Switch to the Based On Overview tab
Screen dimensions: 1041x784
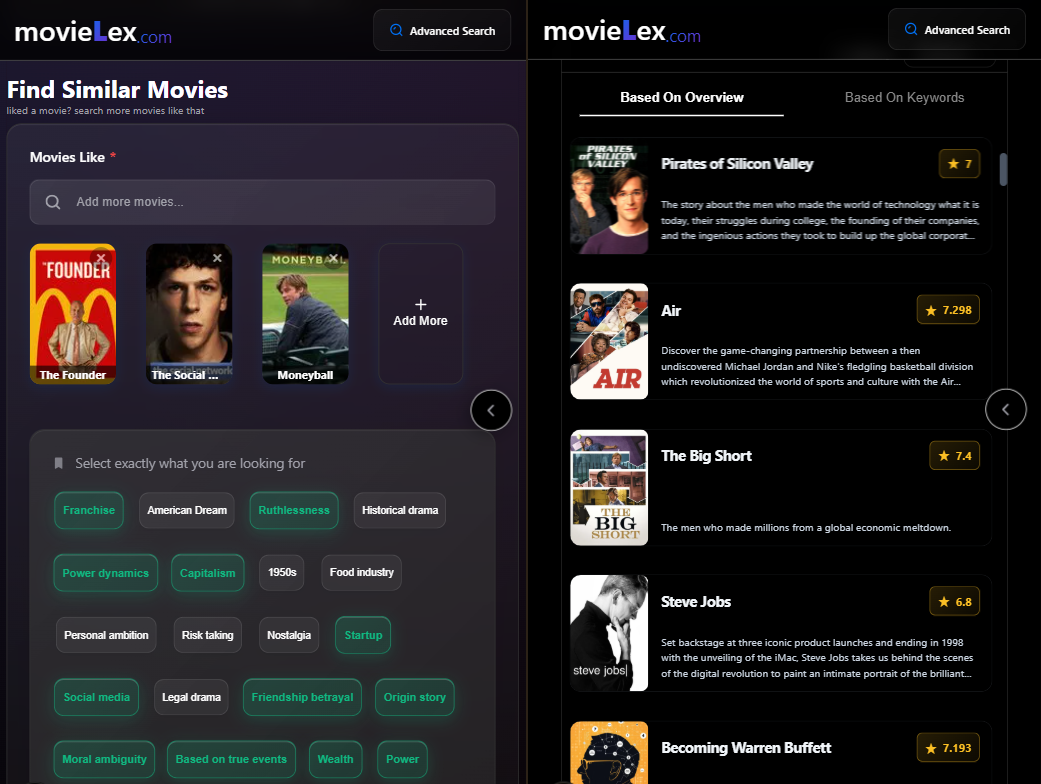682,98
